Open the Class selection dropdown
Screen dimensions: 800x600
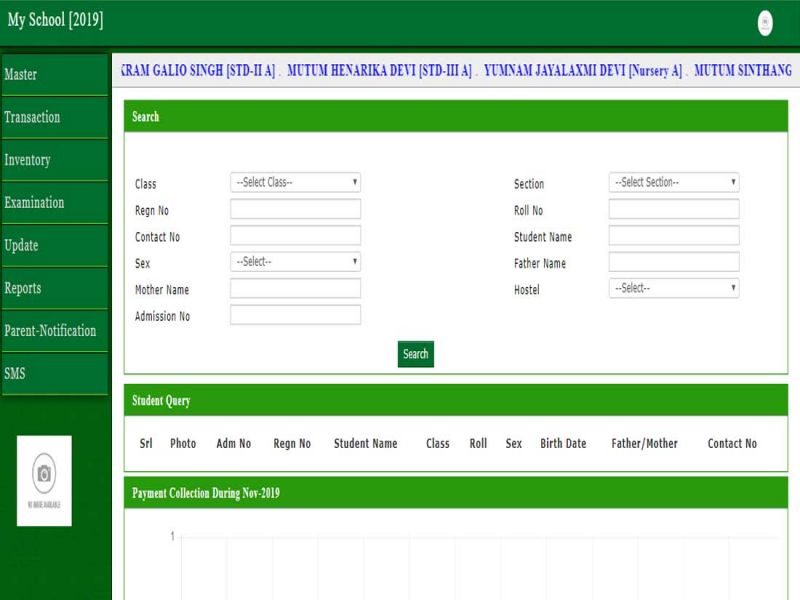(295, 183)
